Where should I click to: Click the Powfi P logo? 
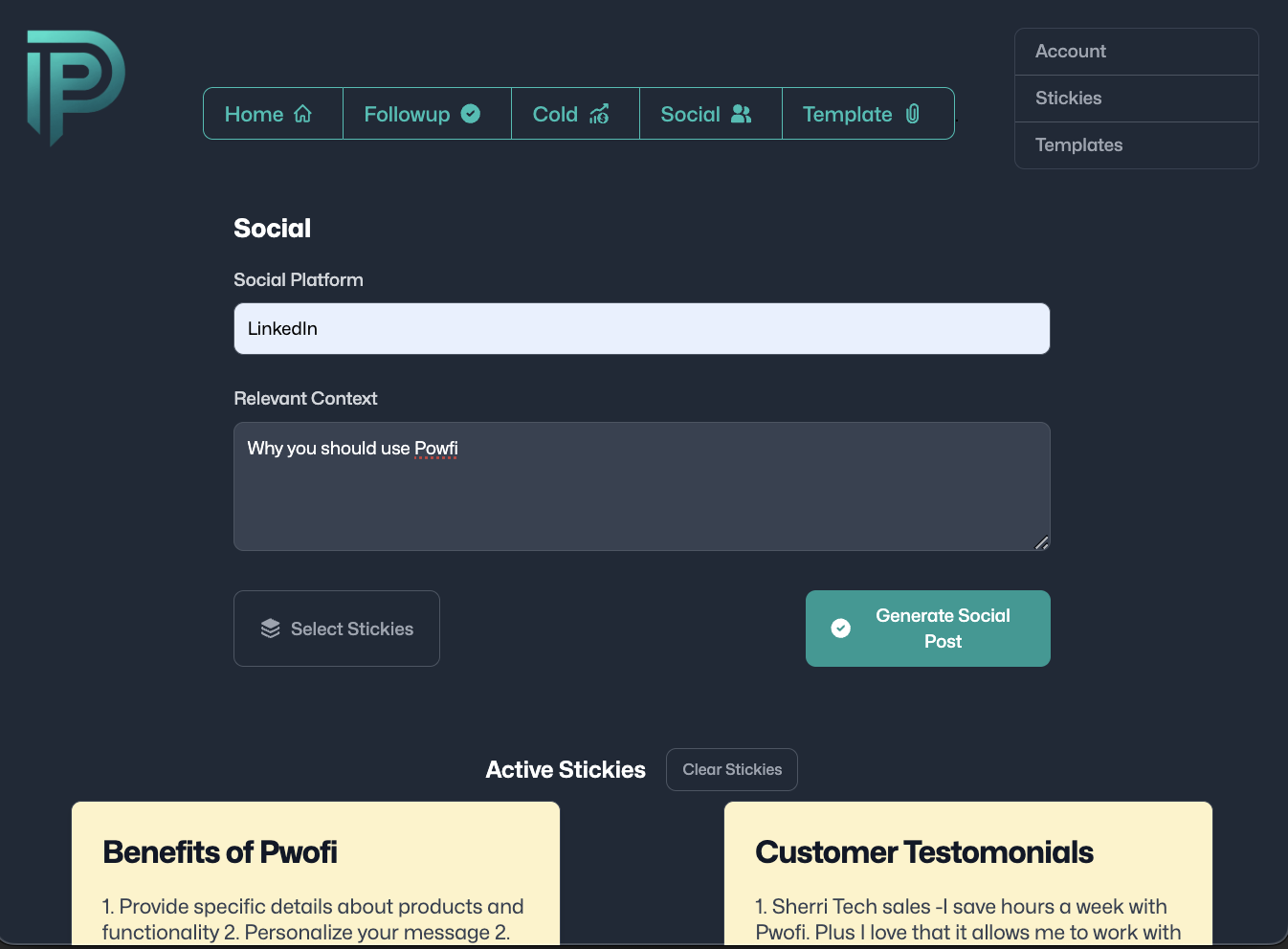(76, 86)
